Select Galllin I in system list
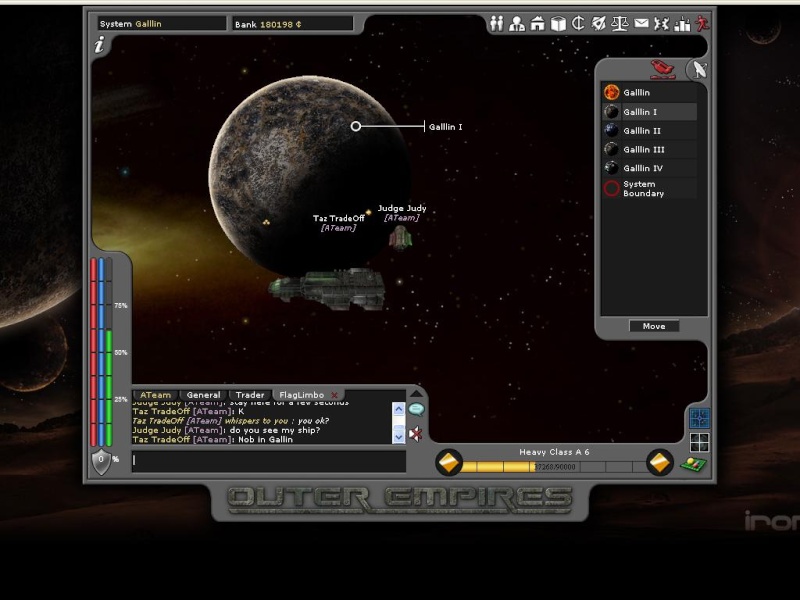800x600 pixels. coord(649,112)
